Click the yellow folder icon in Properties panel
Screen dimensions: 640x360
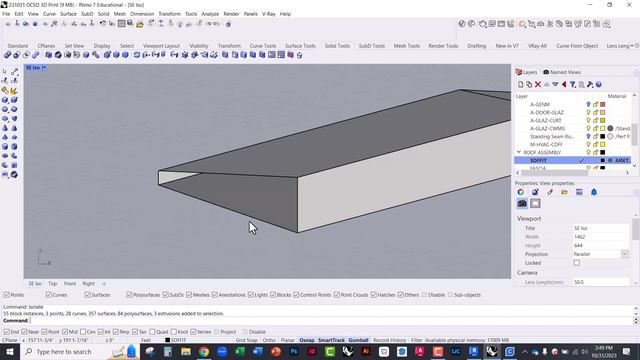pyautogui.click(x=564, y=192)
